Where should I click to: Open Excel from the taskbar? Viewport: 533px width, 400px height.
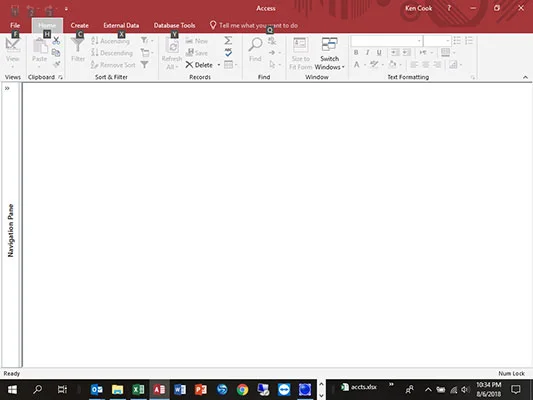[138, 389]
